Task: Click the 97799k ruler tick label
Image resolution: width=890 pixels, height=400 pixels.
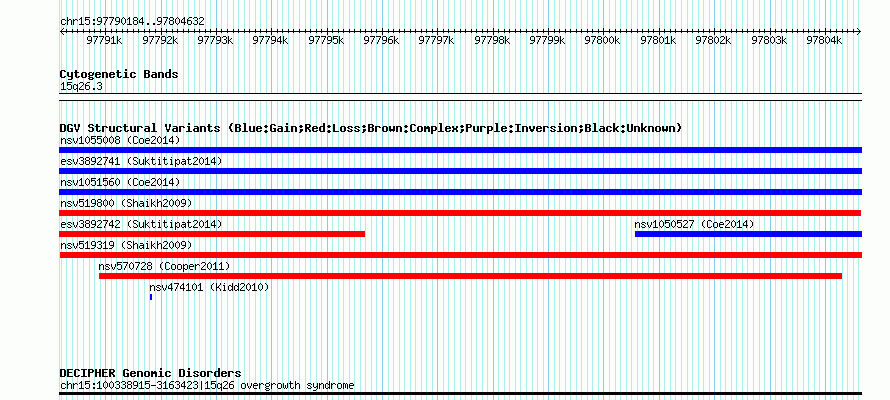Action: coord(547,40)
